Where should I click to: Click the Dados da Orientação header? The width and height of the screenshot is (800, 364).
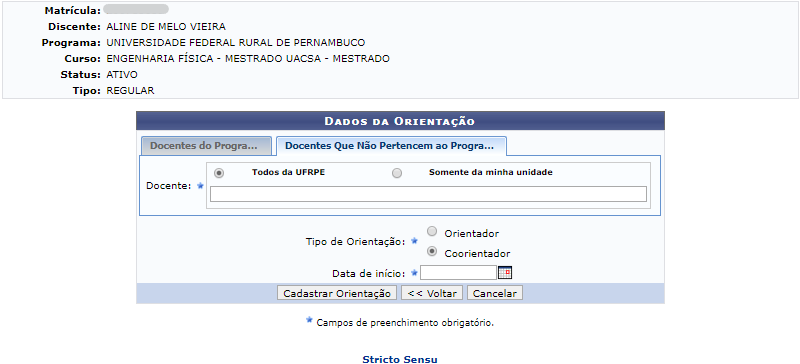[x=400, y=122]
